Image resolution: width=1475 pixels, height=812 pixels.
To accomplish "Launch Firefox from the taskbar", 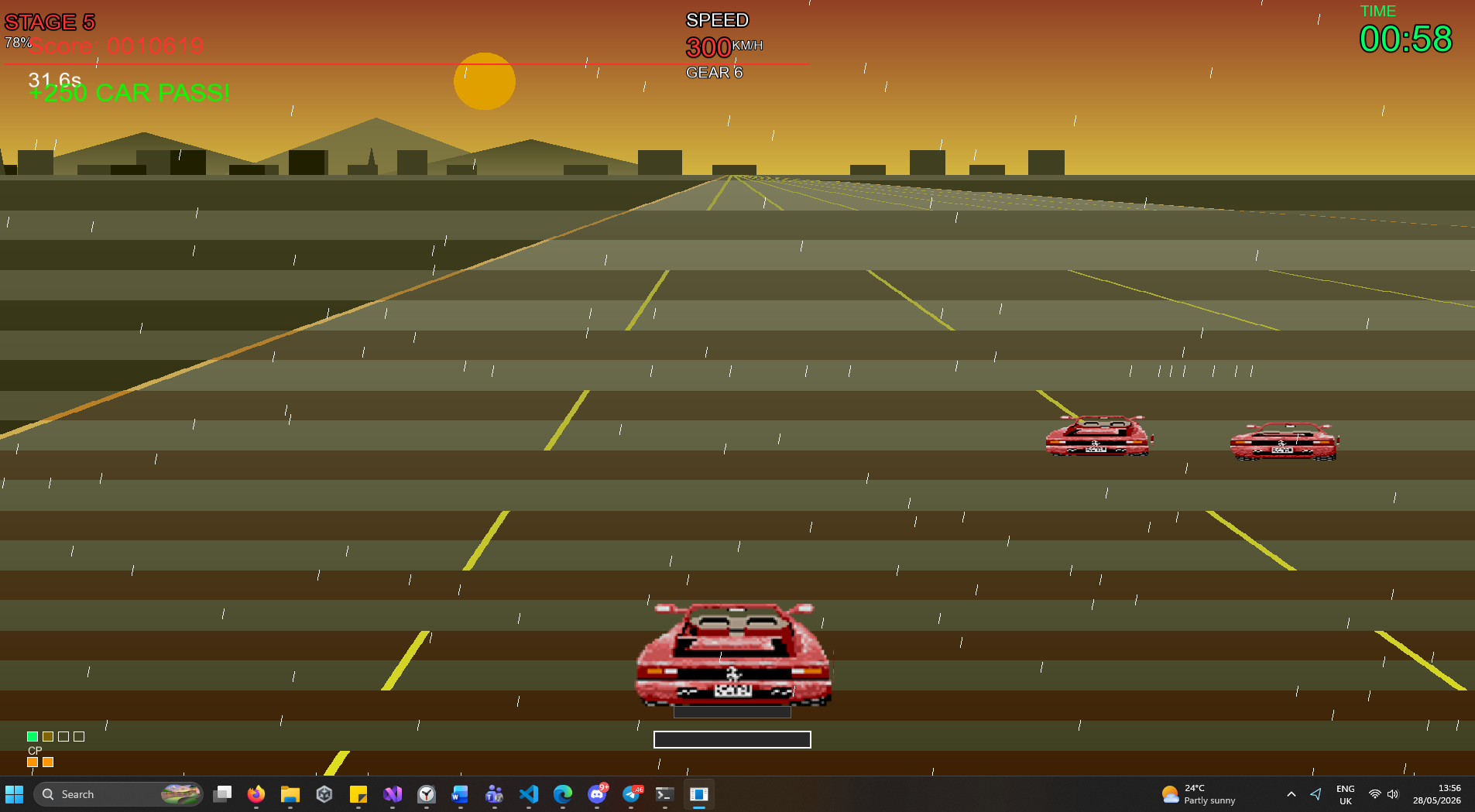I will [x=256, y=794].
